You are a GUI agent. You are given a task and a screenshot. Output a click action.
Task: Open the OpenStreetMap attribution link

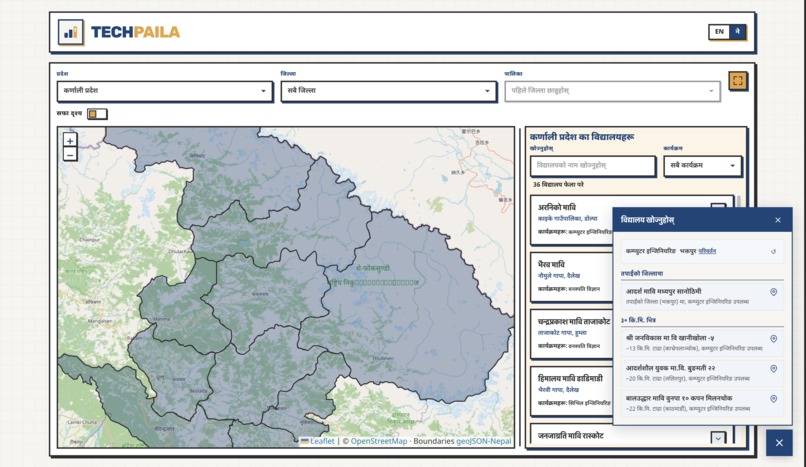[x=378, y=441]
